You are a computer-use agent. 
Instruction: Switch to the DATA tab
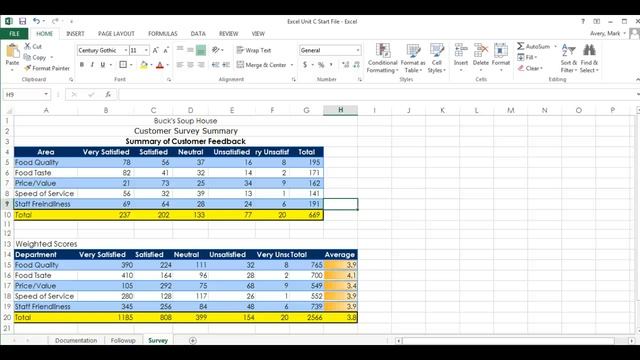click(x=198, y=33)
